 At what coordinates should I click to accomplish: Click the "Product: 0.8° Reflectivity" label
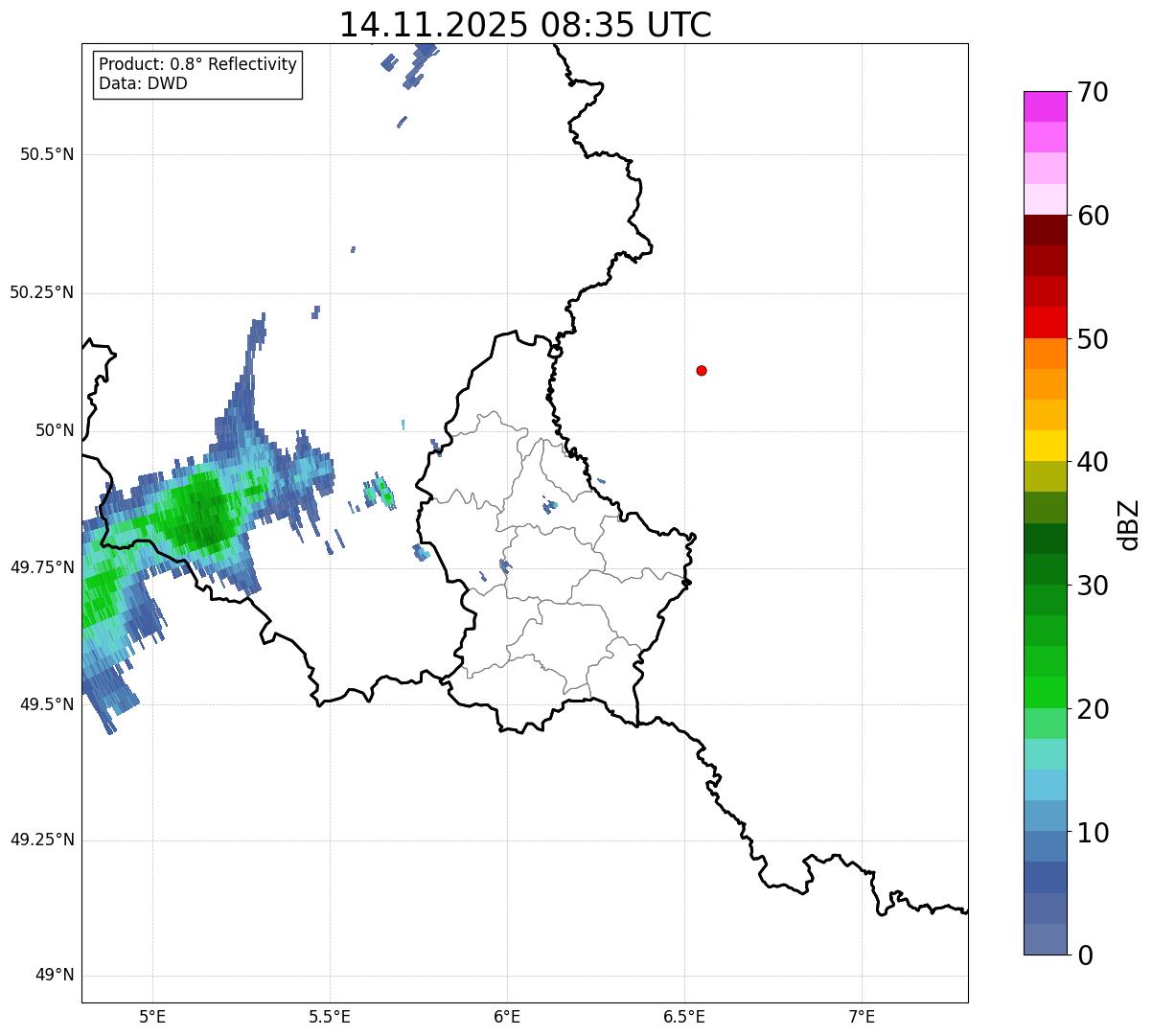[198, 64]
